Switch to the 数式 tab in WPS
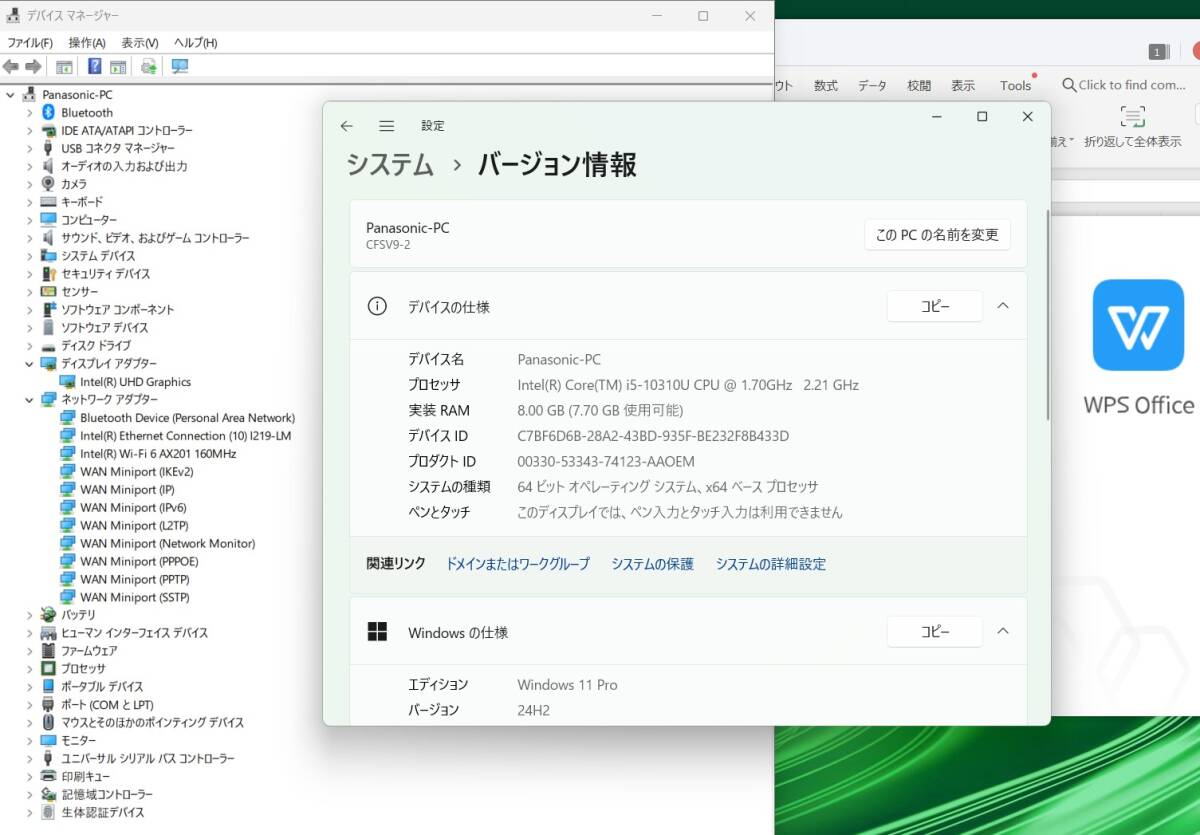 pos(826,86)
